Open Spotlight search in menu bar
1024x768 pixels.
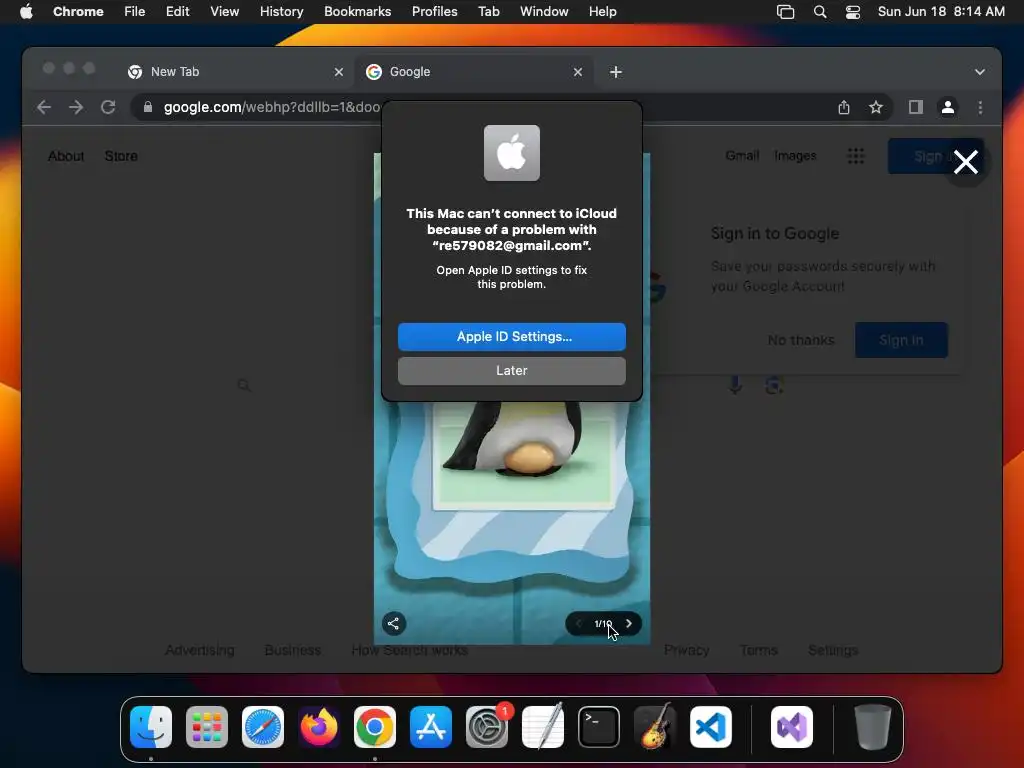820,11
